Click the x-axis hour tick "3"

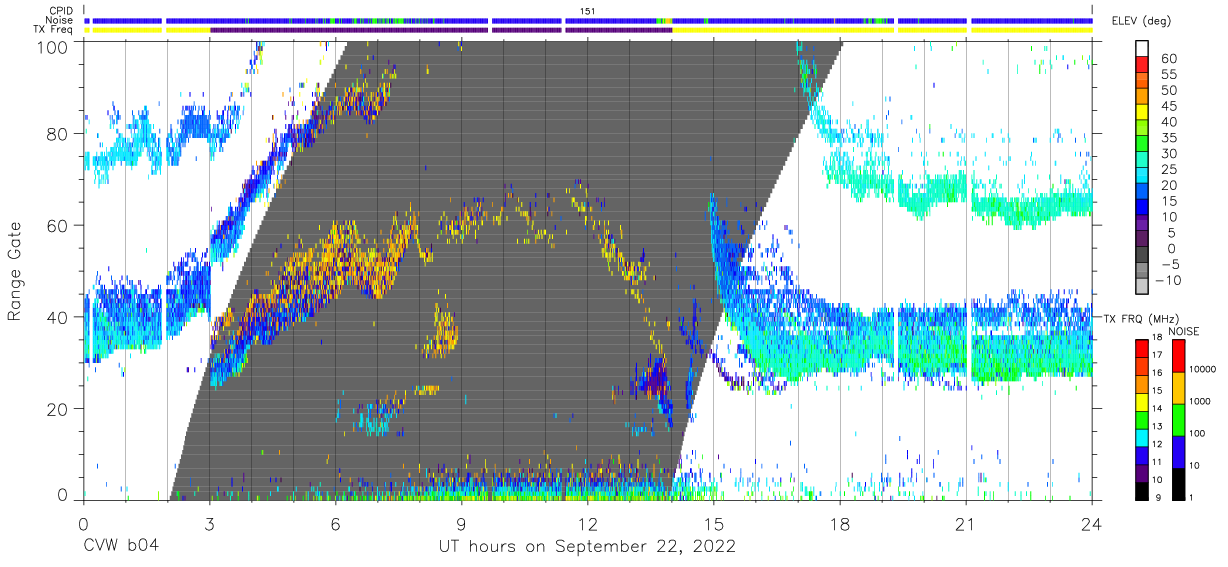tap(209, 523)
